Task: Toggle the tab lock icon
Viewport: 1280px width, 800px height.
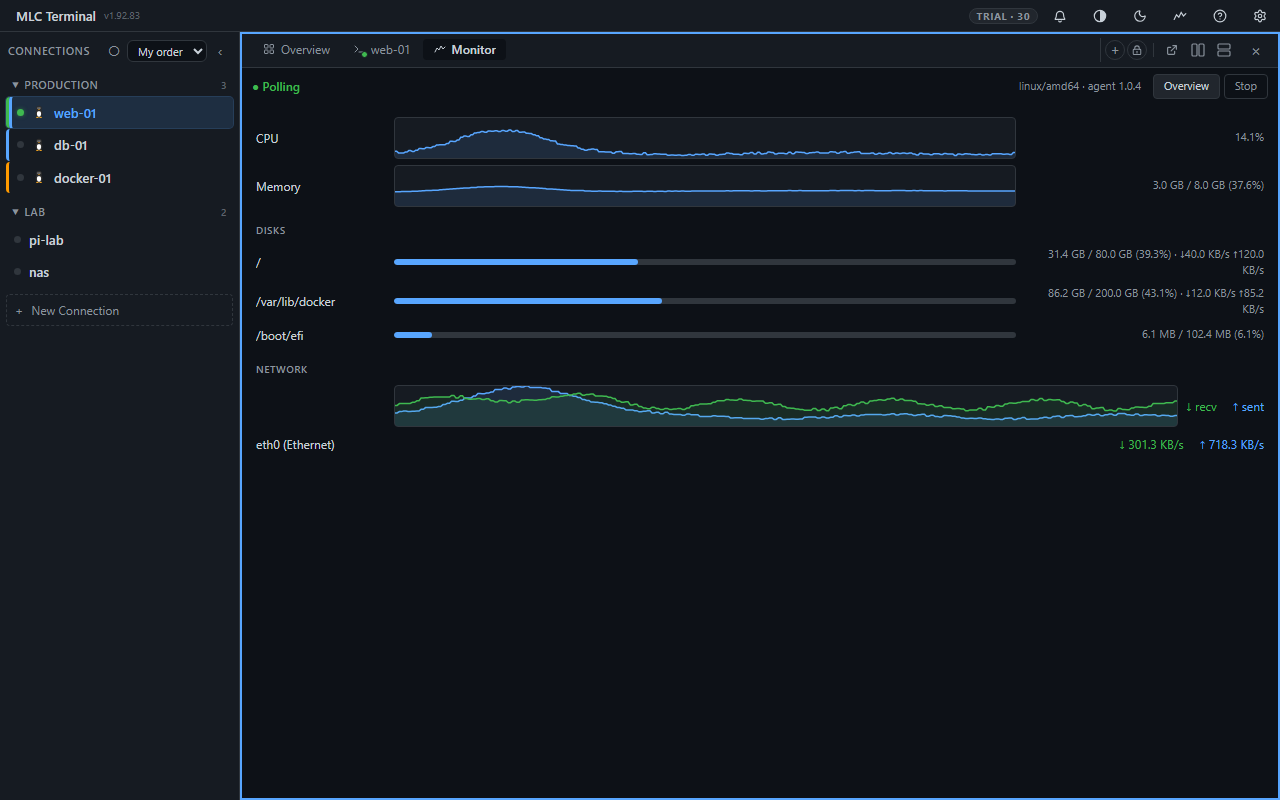Action: (1137, 50)
